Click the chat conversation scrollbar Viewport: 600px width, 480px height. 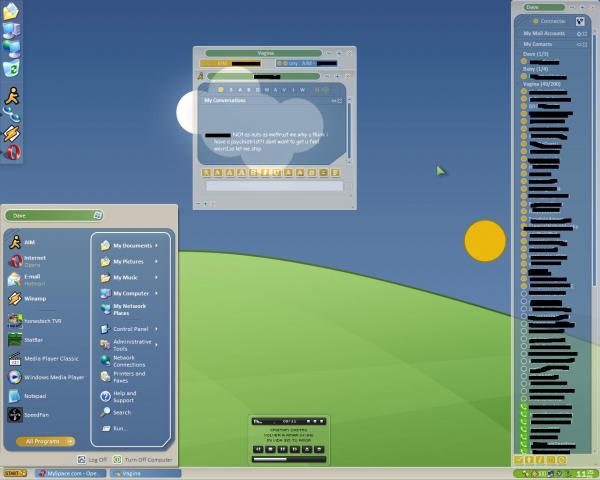click(x=349, y=130)
